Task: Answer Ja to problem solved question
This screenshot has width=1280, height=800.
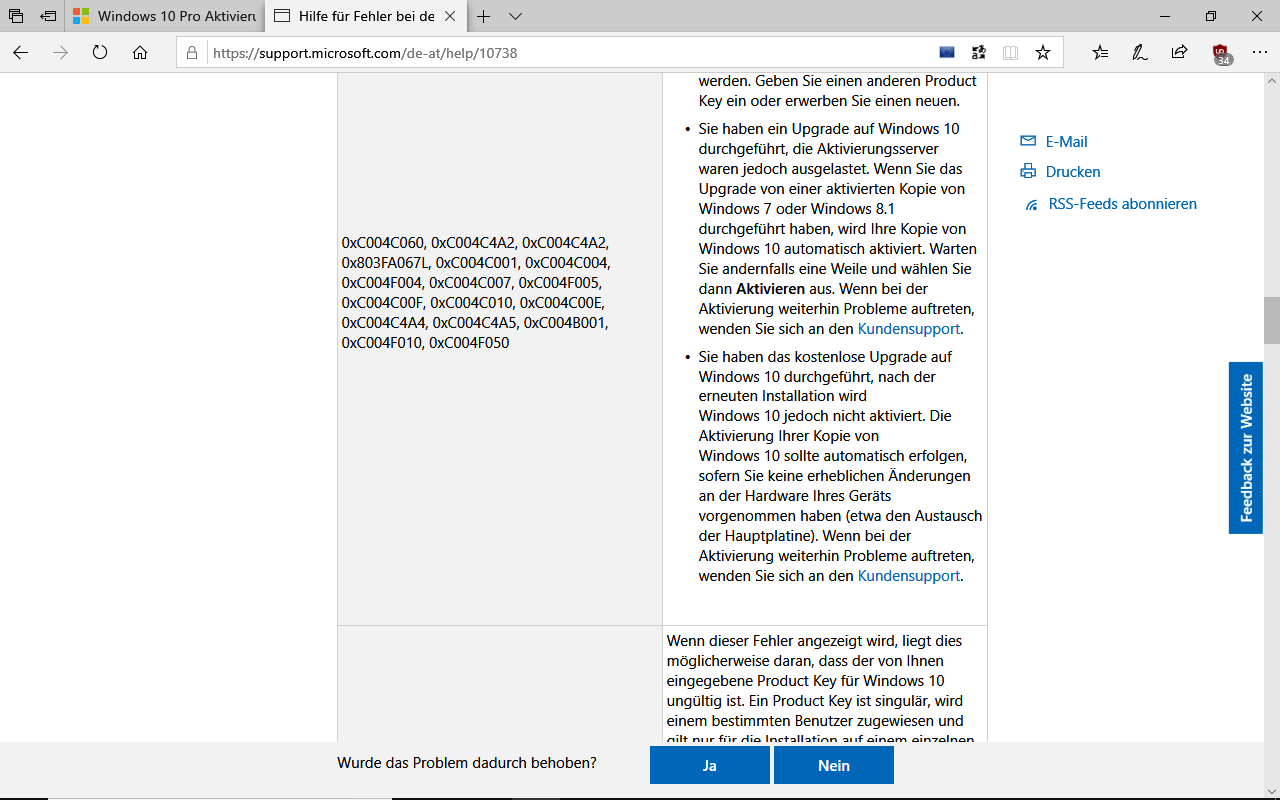Action: pyautogui.click(x=710, y=765)
